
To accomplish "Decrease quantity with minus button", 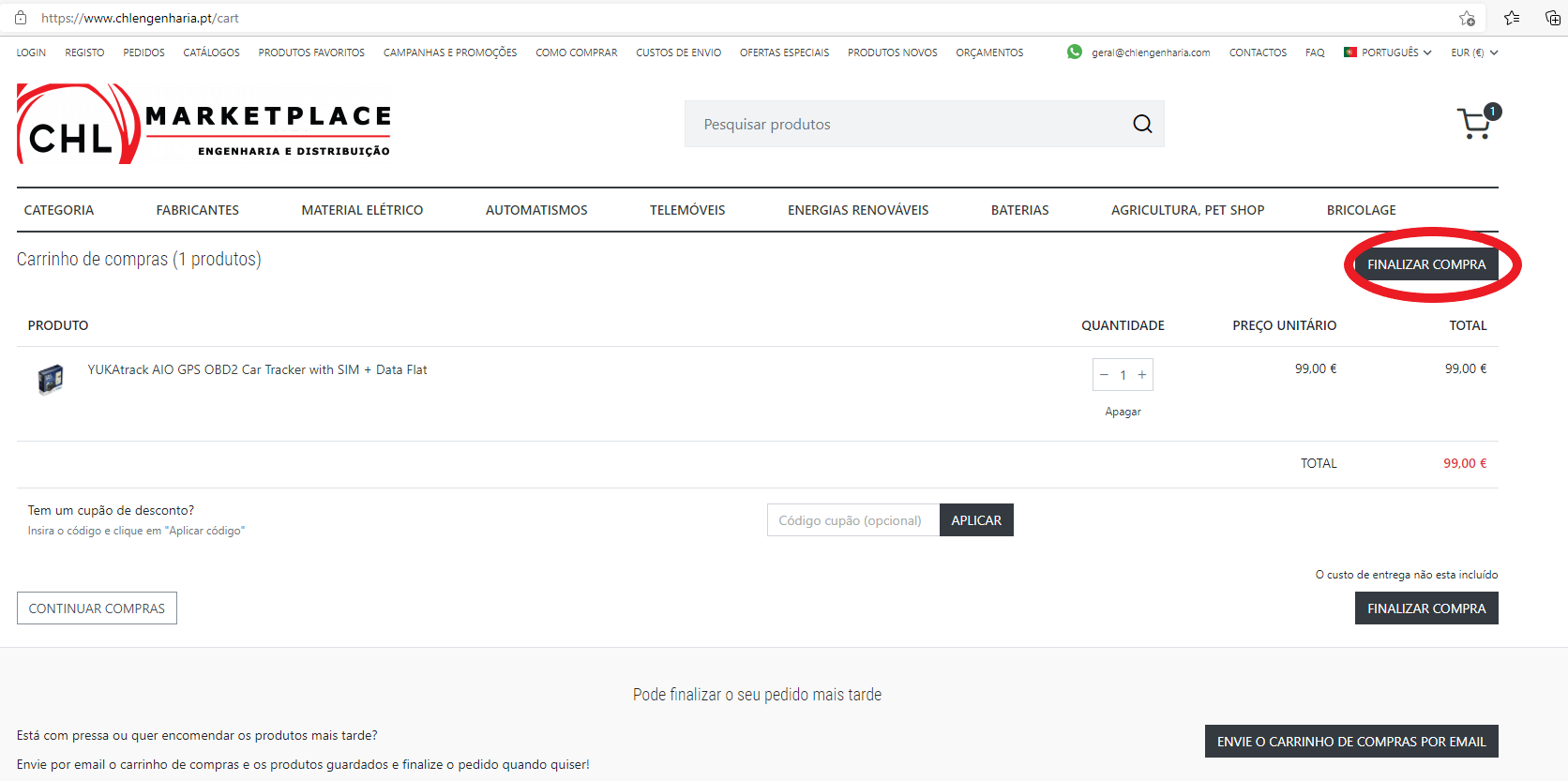I will (1104, 374).
